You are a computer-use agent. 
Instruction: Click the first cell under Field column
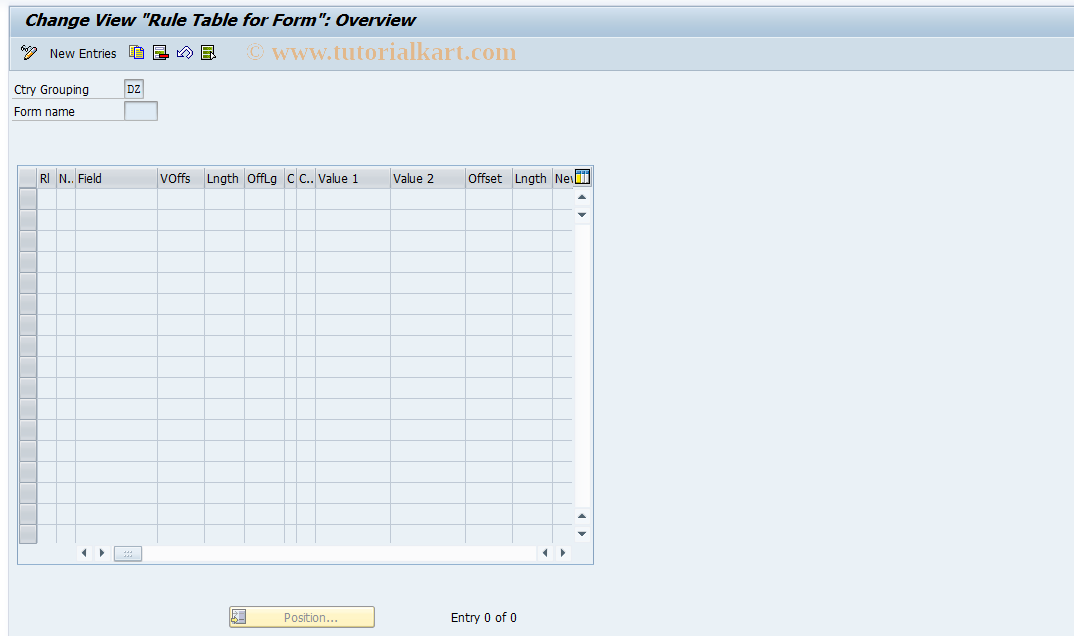point(116,199)
